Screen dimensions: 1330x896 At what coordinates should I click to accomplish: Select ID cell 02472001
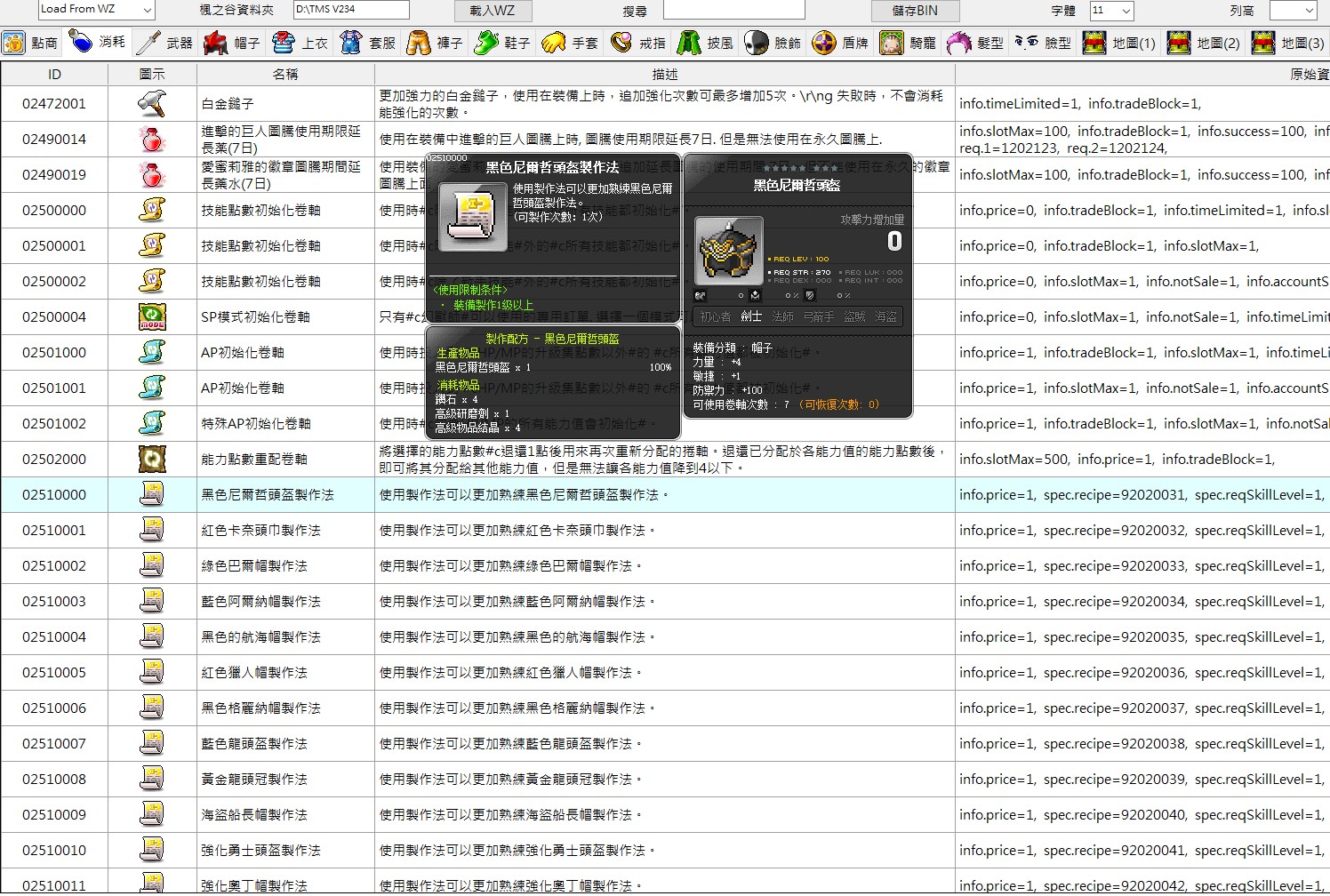pyautogui.click(x=54, y=104)
